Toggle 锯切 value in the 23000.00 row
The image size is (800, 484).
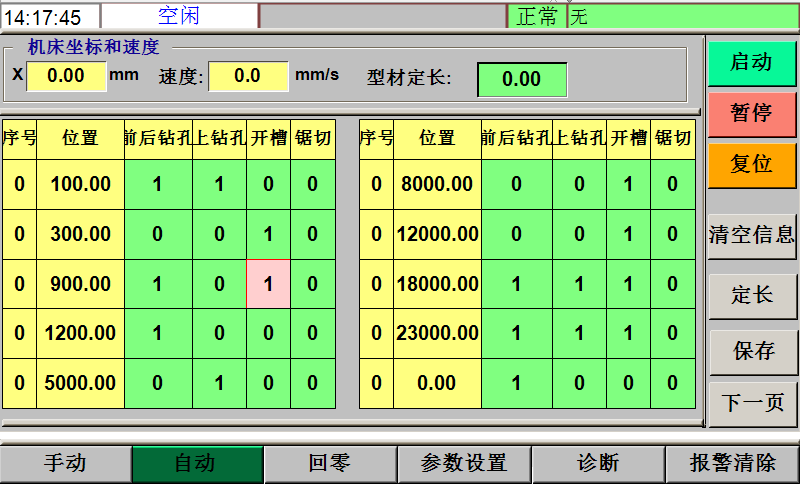point(672,333)
